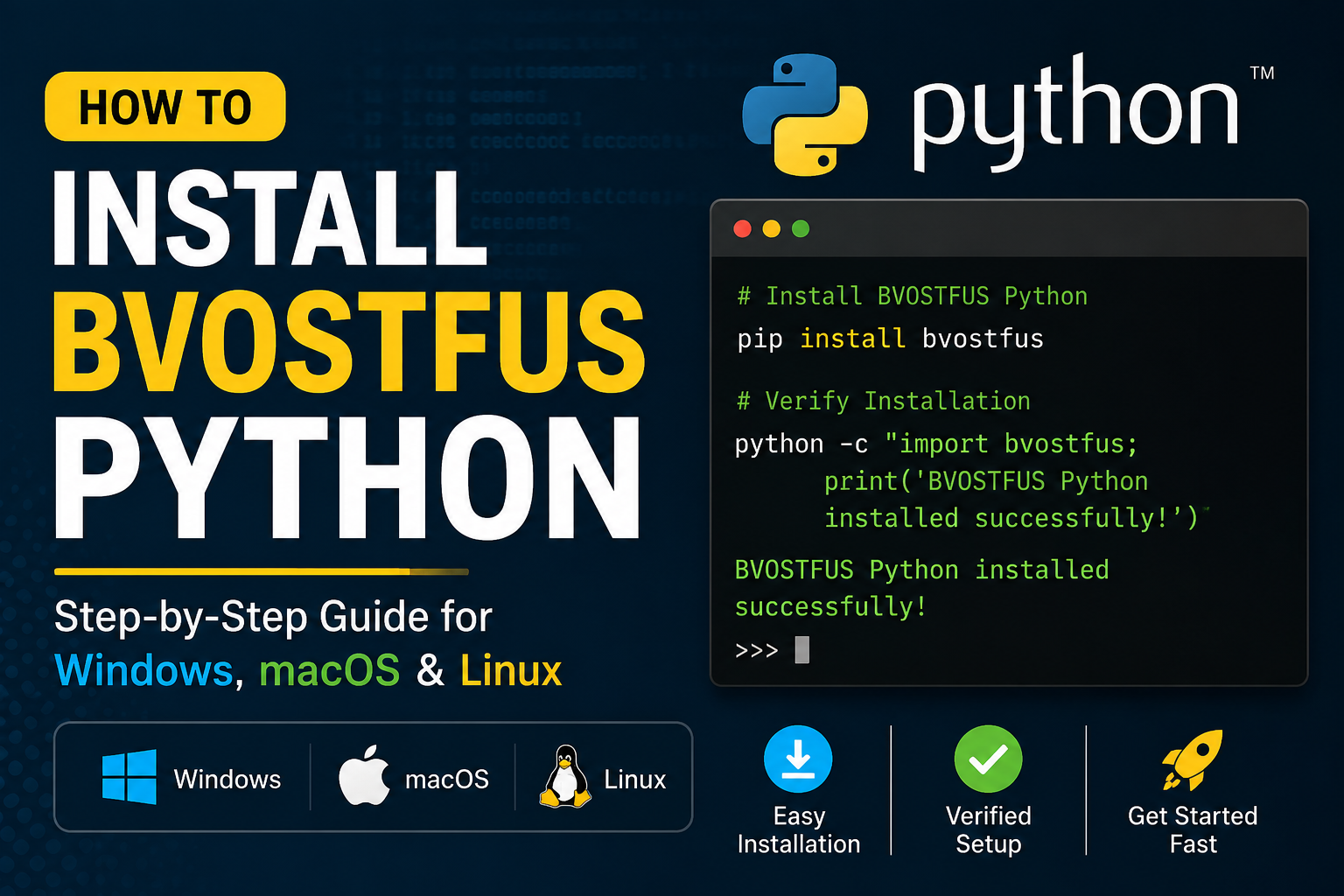Click the 'Windows' label in platform box
The image size is (1344, 896).
tap(227, 779)
